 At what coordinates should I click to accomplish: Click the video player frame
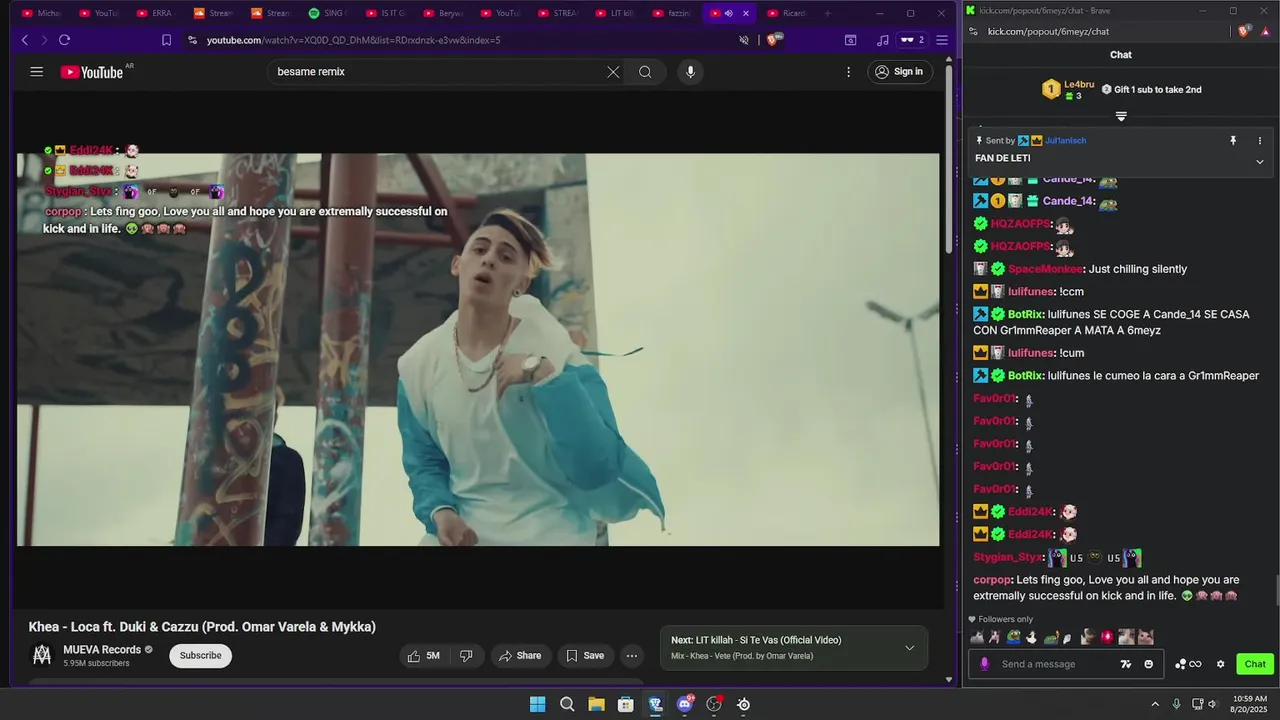pyautogui.click(x=478, y=349)
